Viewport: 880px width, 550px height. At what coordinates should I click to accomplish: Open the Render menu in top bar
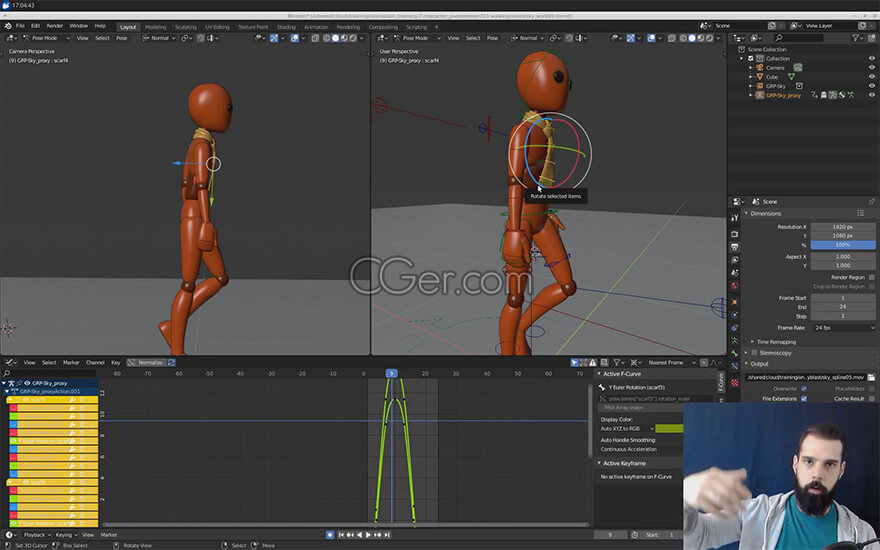tap(54, 26)
